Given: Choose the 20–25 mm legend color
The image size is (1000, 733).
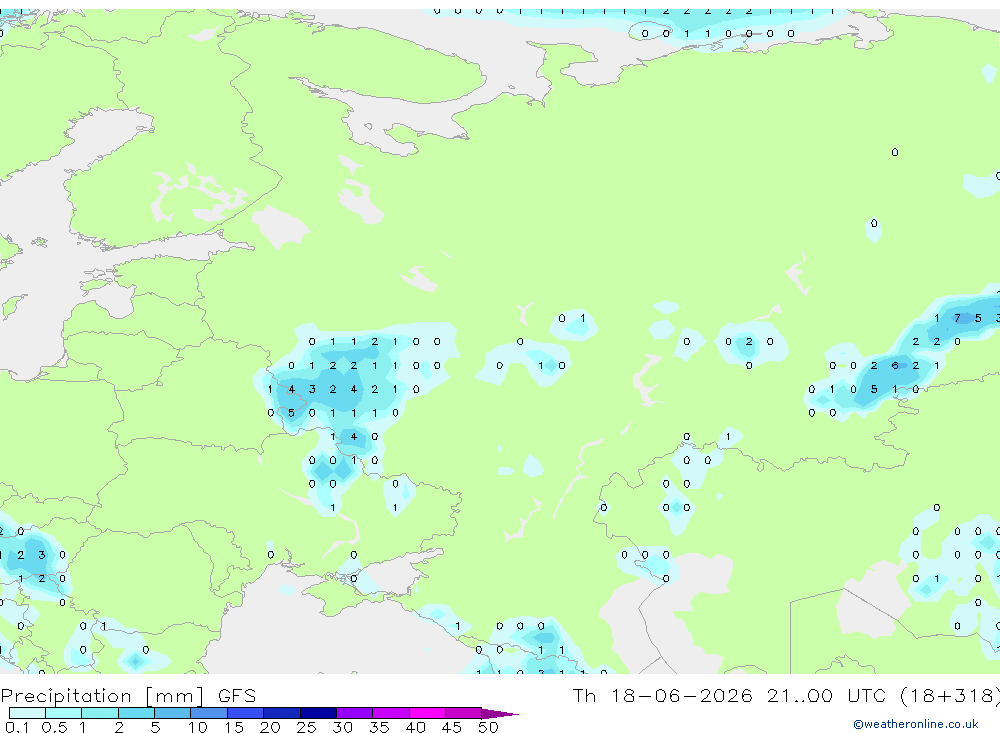Looking at the screenshot, I should [282, 713].
